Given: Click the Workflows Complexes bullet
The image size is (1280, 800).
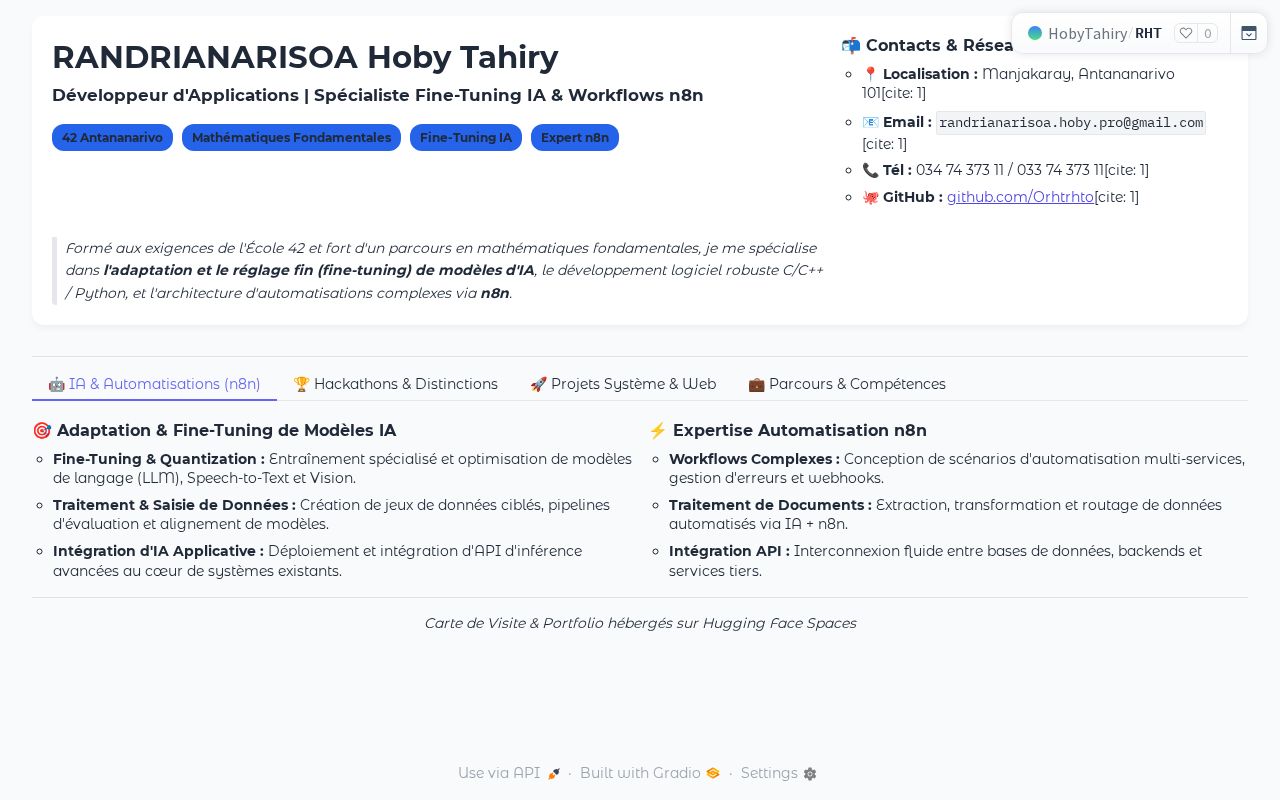Looking at the screenshot, I should pos(958,468).
